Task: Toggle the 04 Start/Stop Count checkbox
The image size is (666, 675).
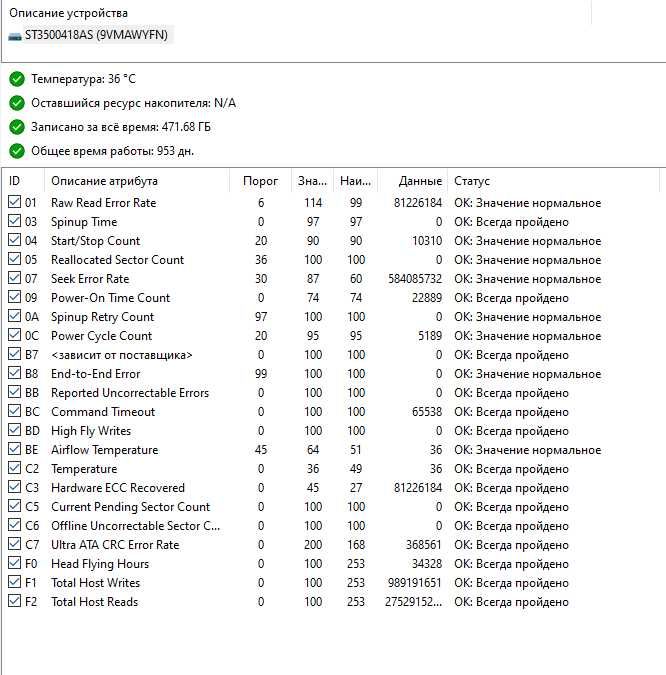Action: pos(14,240)
